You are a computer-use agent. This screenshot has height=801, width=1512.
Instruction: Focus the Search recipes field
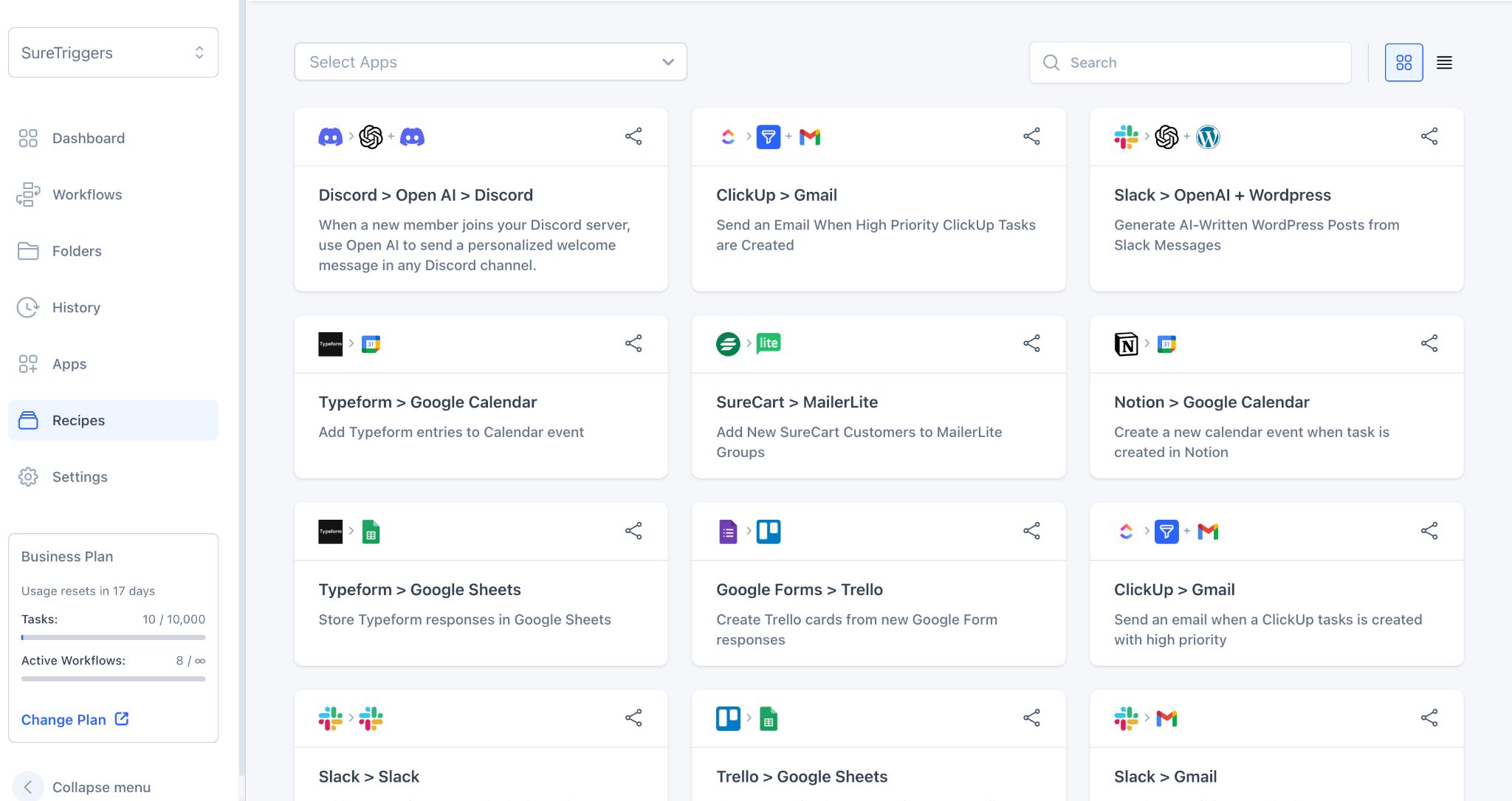pos(1190,63)
